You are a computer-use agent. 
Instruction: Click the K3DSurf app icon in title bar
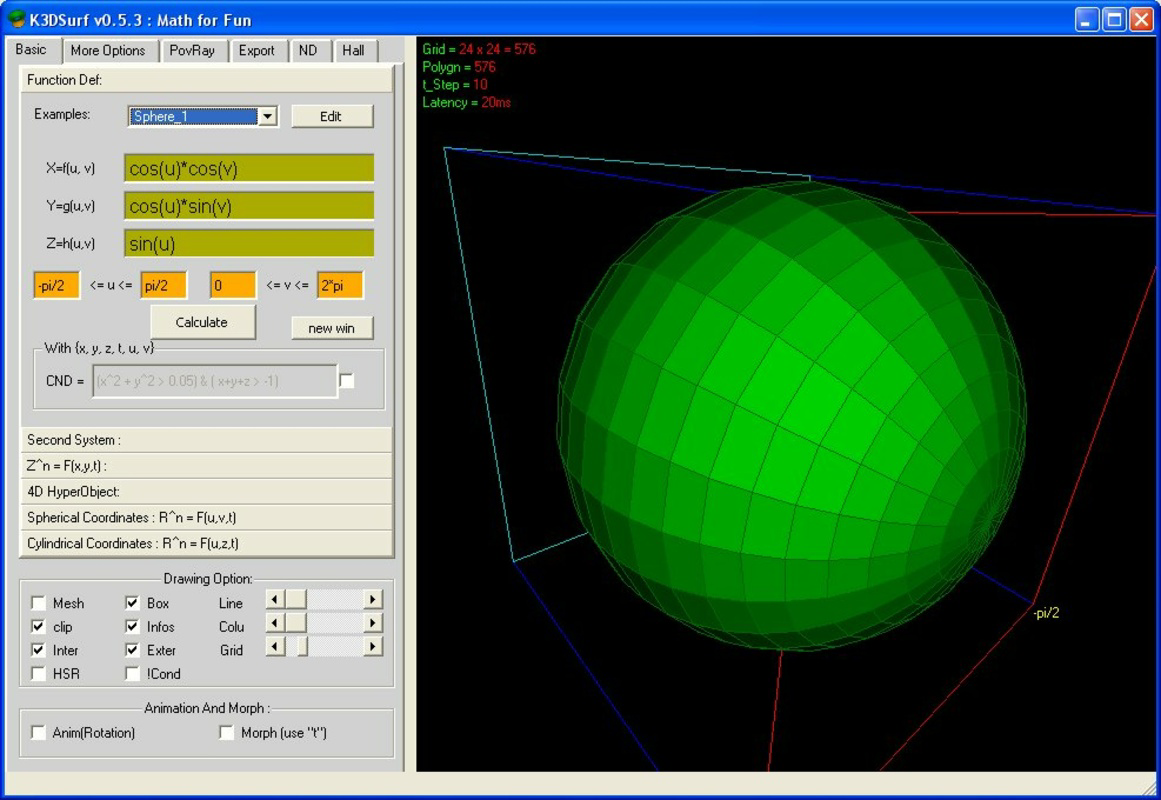[16, 19]
